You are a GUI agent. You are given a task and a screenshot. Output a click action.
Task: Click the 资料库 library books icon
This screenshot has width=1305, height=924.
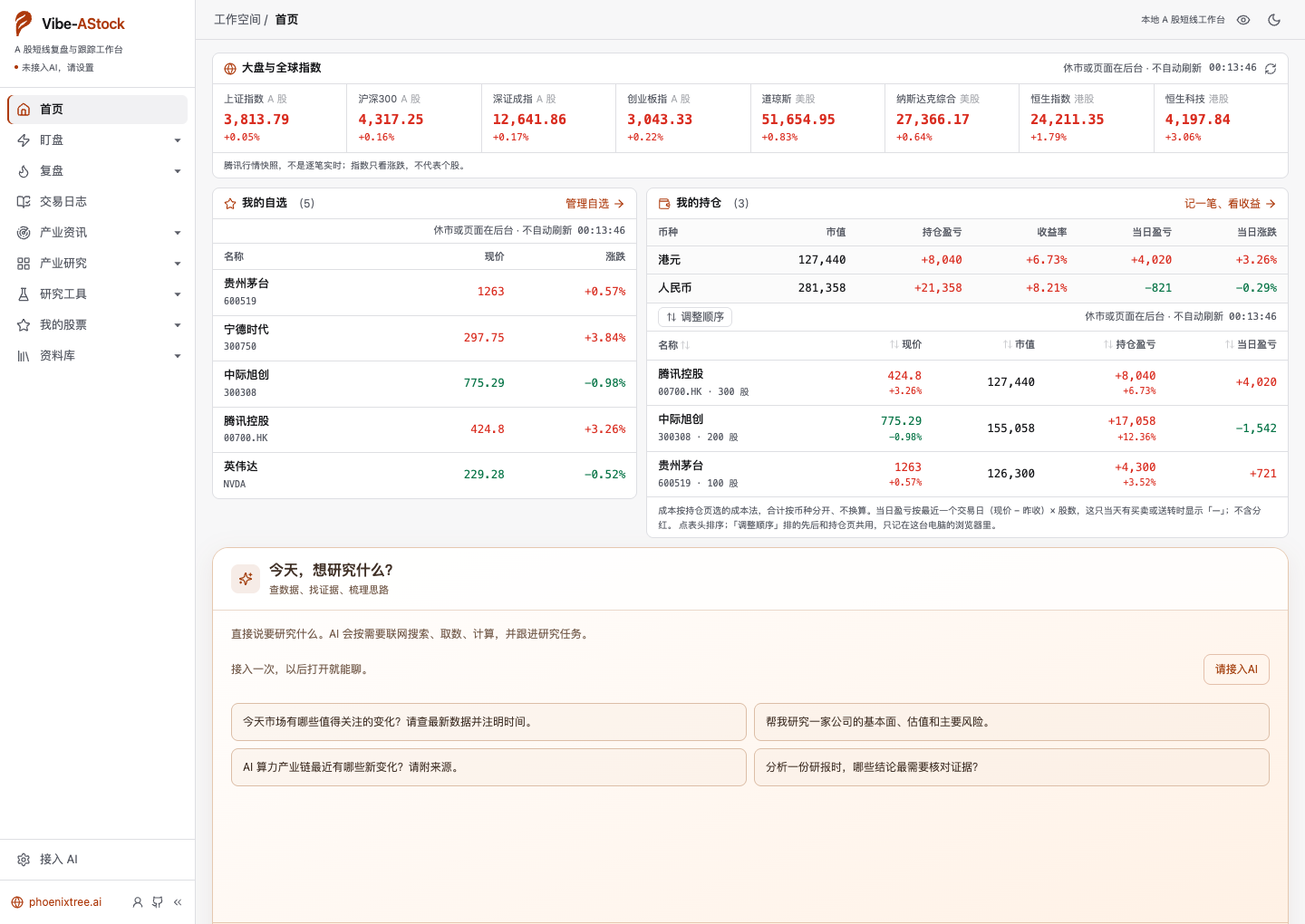tap(24, 356)
